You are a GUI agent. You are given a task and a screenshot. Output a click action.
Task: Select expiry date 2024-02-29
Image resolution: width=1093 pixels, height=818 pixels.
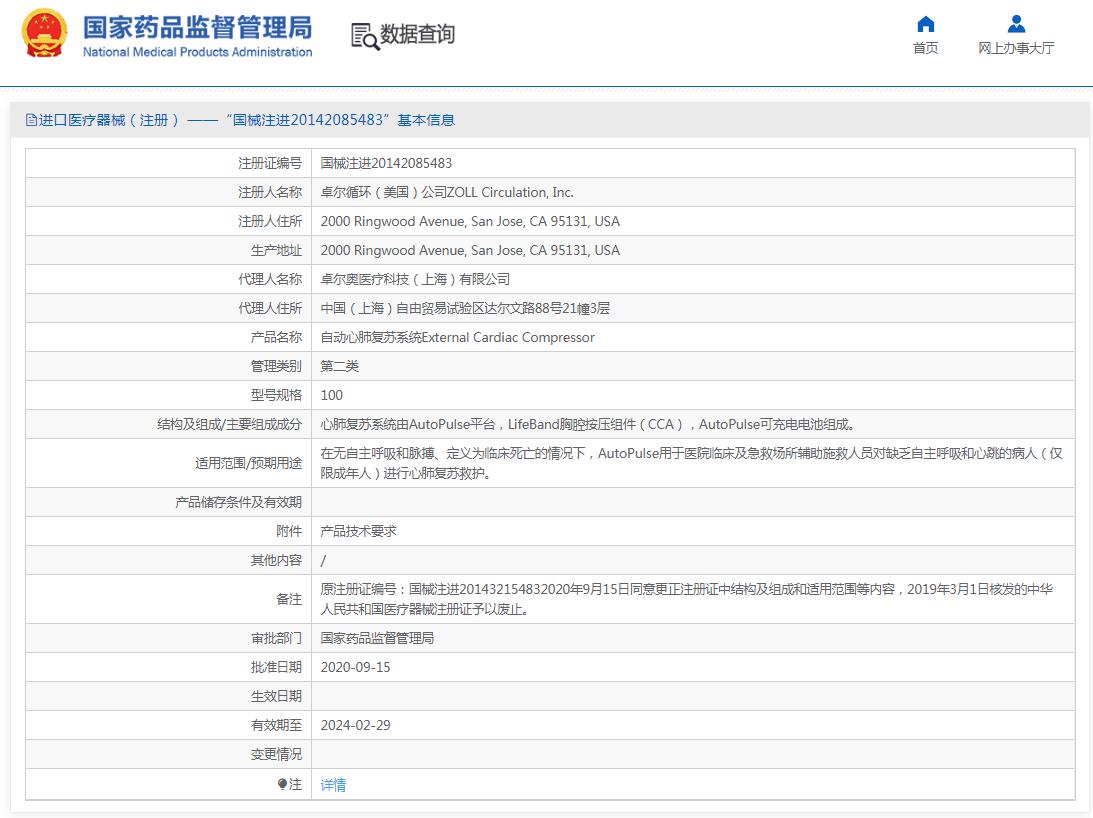[356, 725]
